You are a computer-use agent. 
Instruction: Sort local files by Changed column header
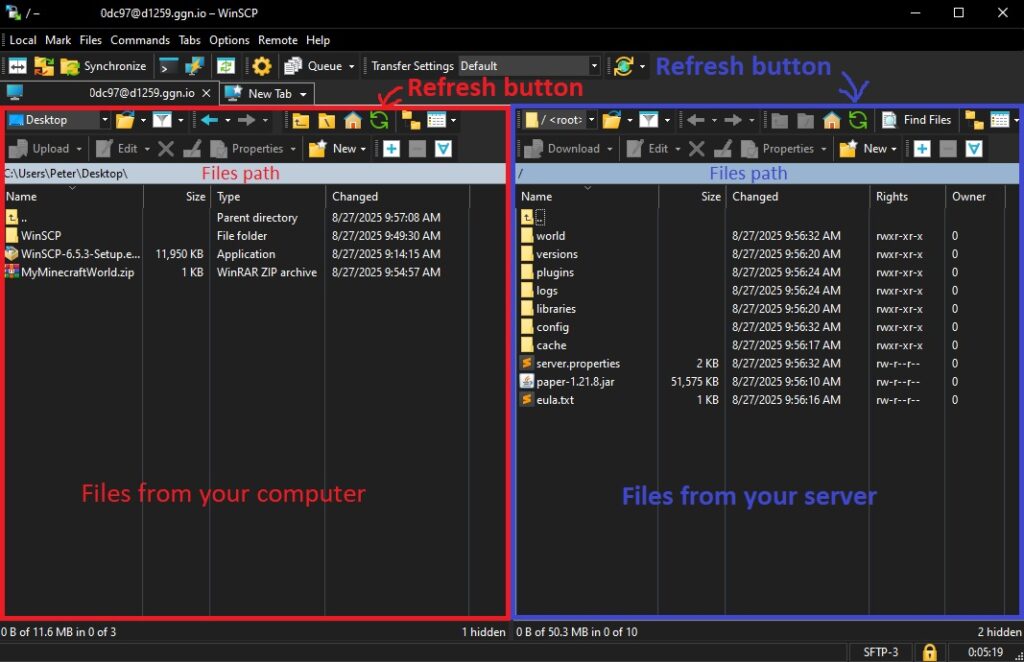coord(397,197)
